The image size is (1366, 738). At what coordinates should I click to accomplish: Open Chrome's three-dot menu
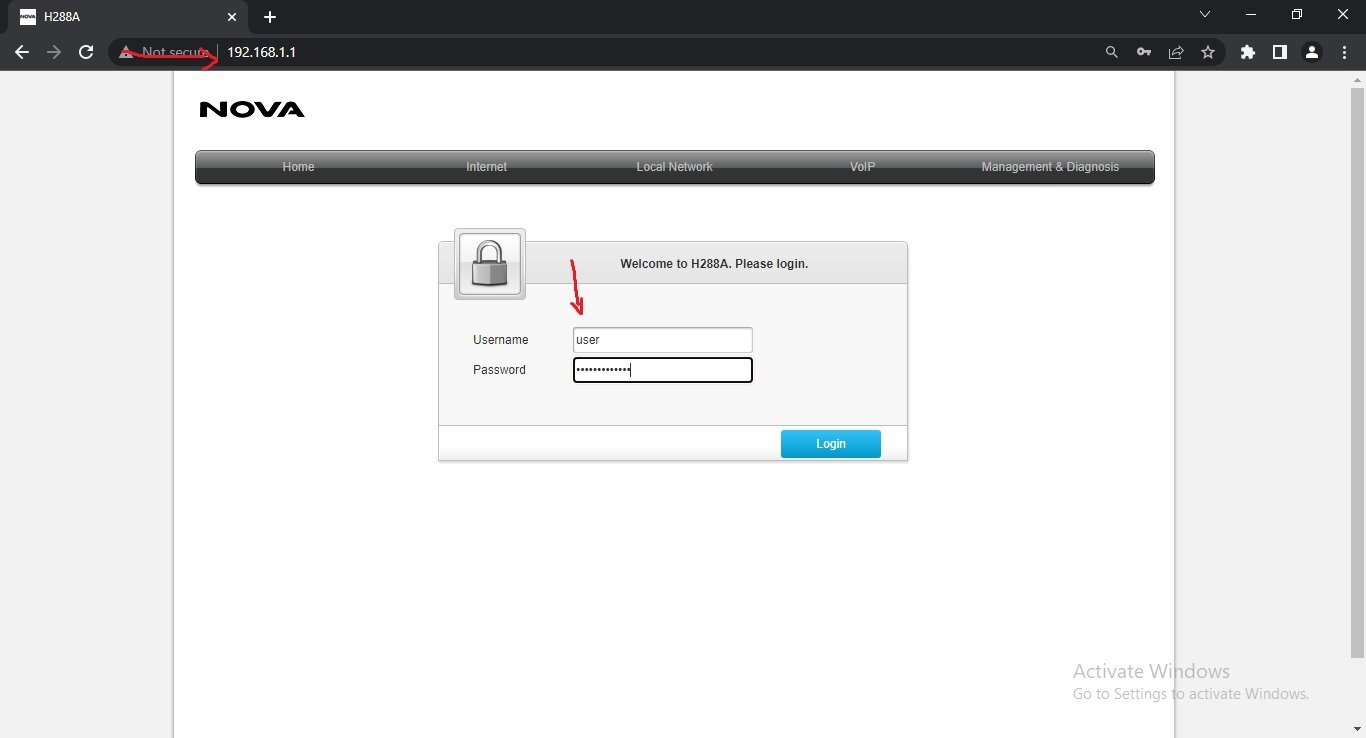[x=1344, y=52]
